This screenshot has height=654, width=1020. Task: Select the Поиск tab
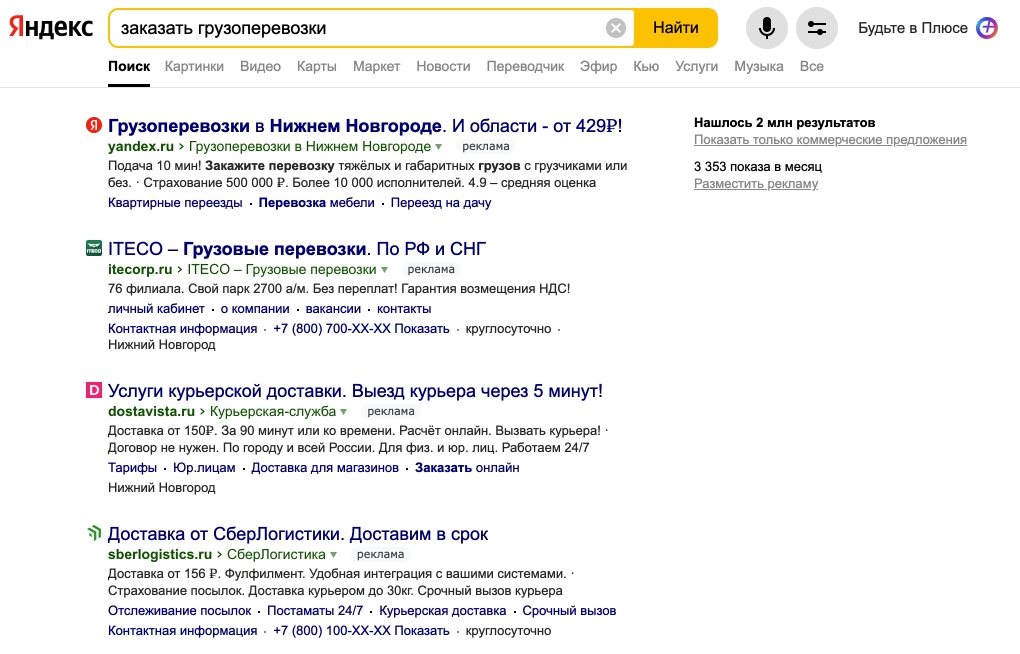(x=129, y=66)
